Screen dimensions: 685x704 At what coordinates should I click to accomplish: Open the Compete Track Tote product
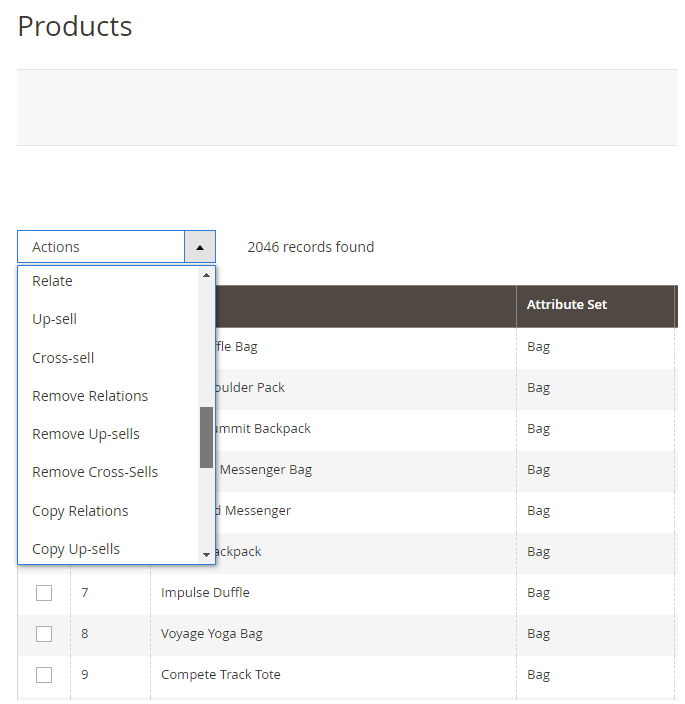tap(220, 675)
